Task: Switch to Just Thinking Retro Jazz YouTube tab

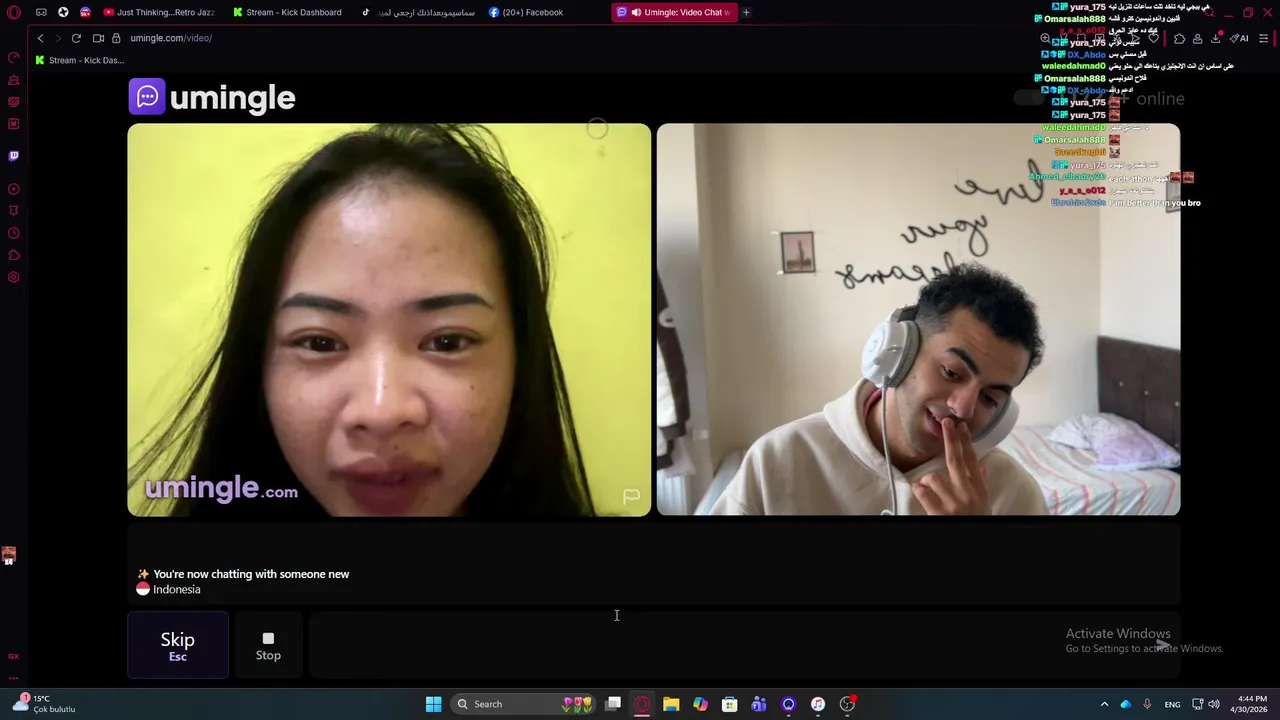Action: [158, 12]
